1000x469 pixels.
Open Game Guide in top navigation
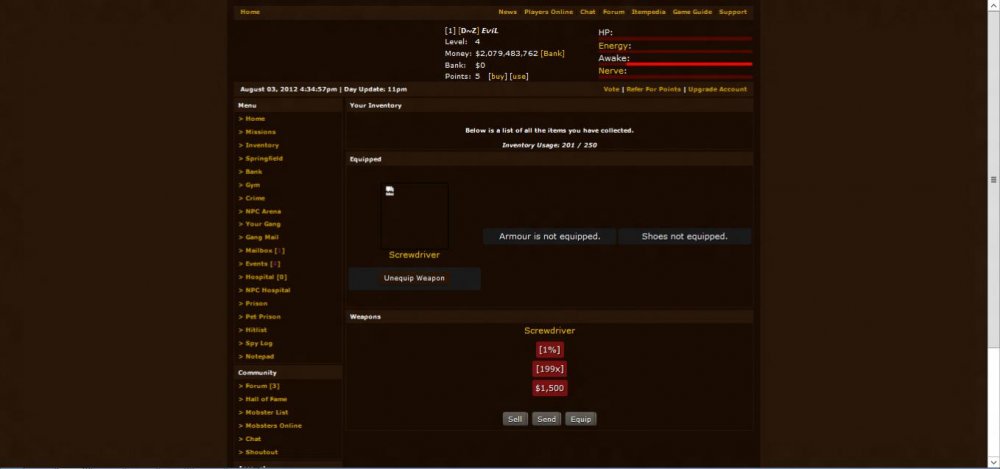point(691,12)
